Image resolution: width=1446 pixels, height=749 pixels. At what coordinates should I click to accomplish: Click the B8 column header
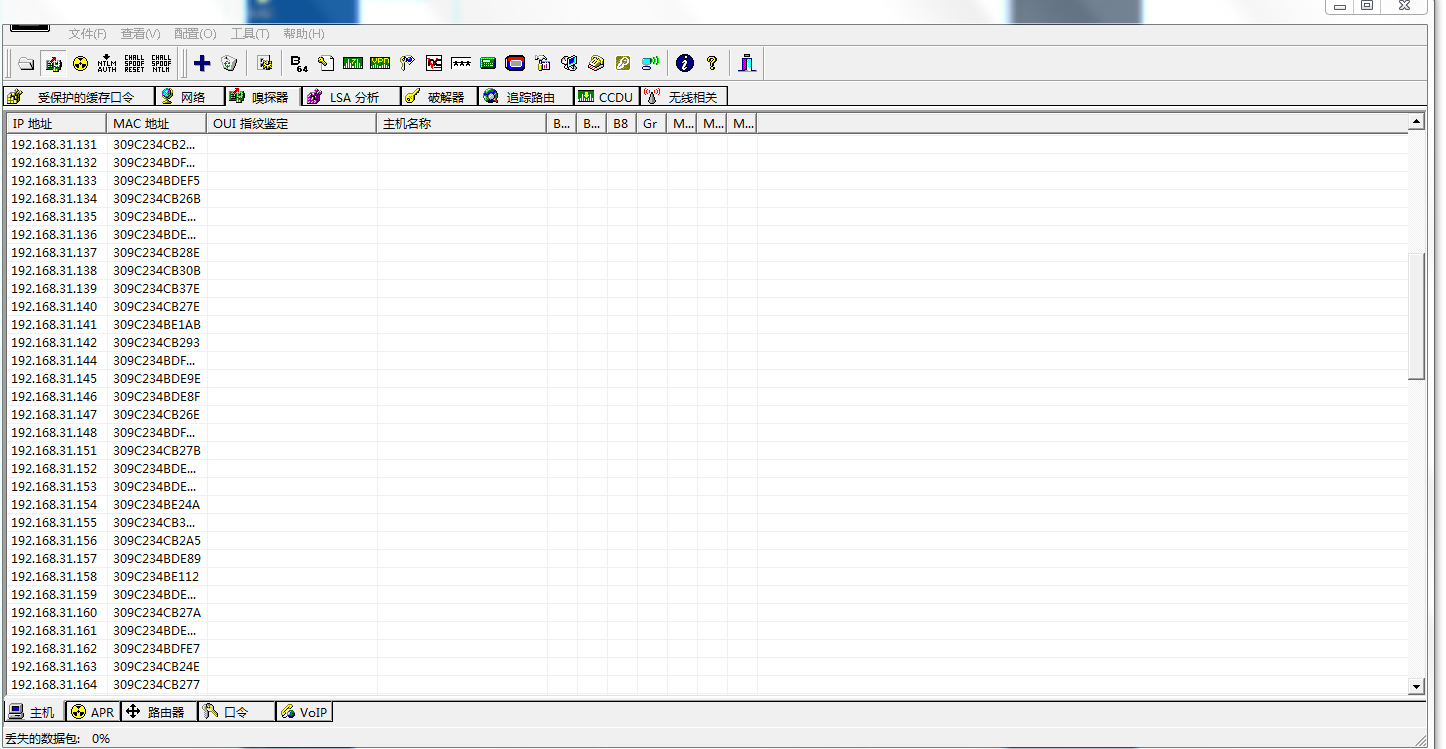[x=621, y=124]
